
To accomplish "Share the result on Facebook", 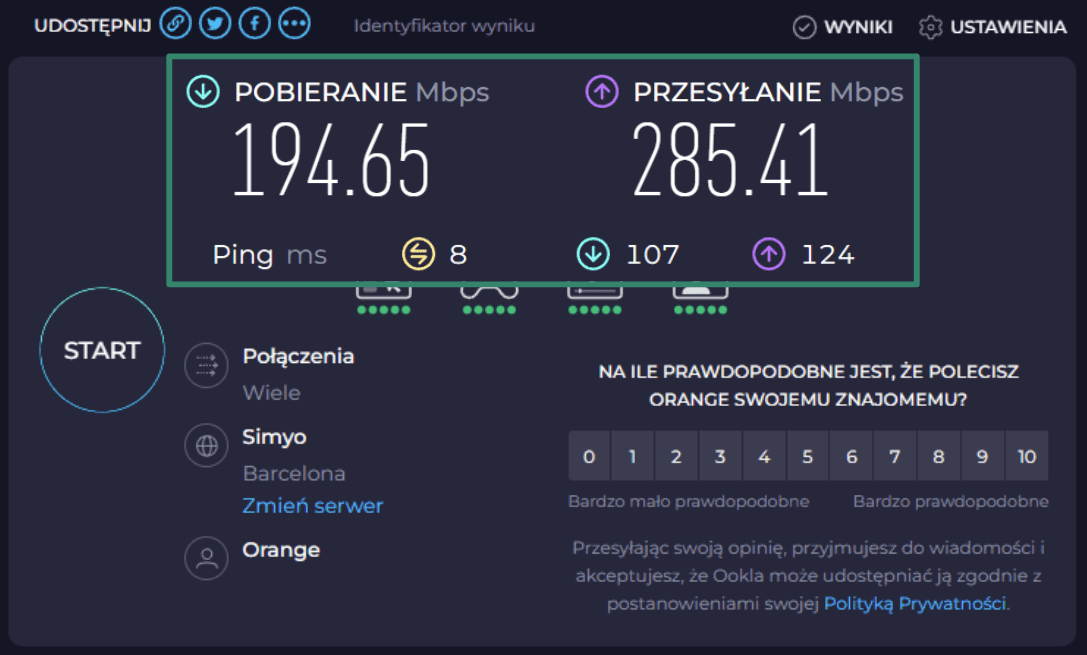I will pyautogui.click(x=255, y=22).
